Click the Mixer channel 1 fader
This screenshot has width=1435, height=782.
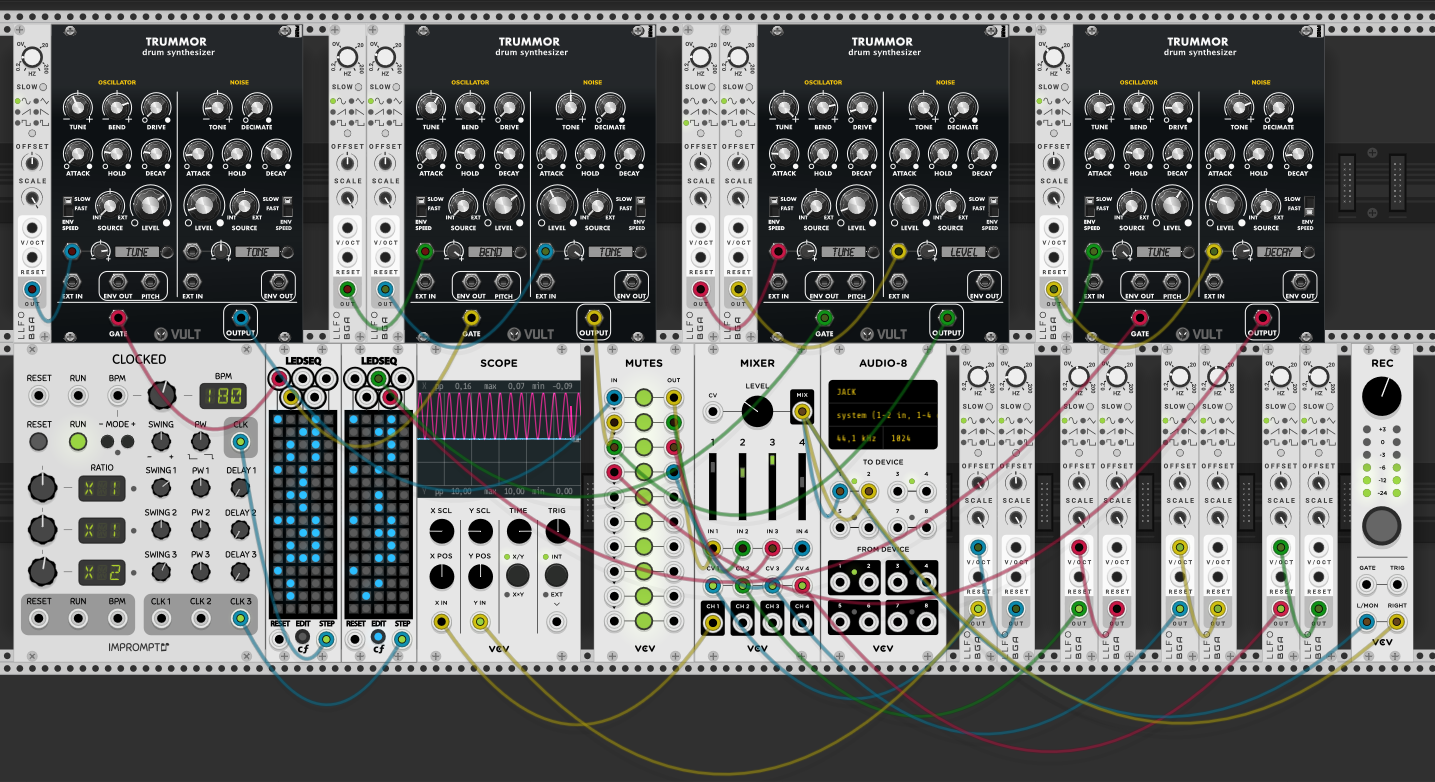713,488
